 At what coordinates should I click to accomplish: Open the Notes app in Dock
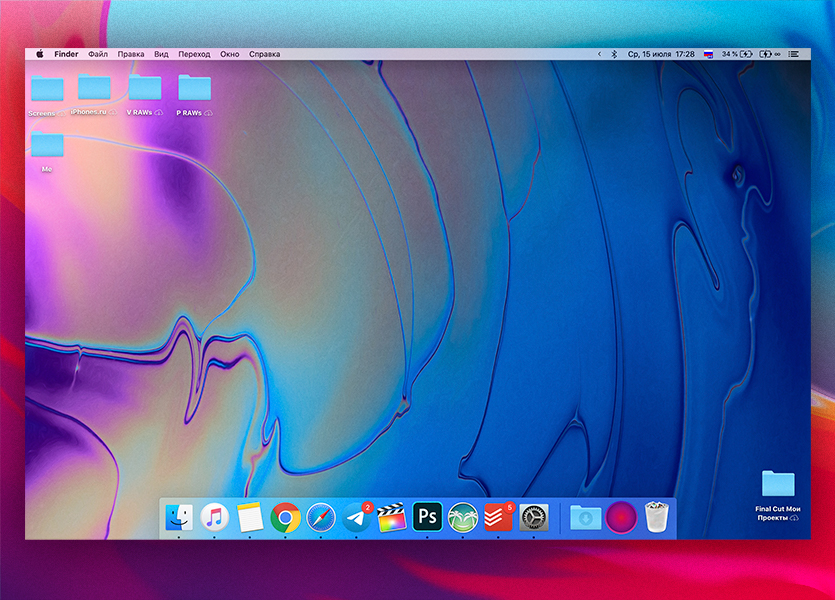(x=250, y=517)
